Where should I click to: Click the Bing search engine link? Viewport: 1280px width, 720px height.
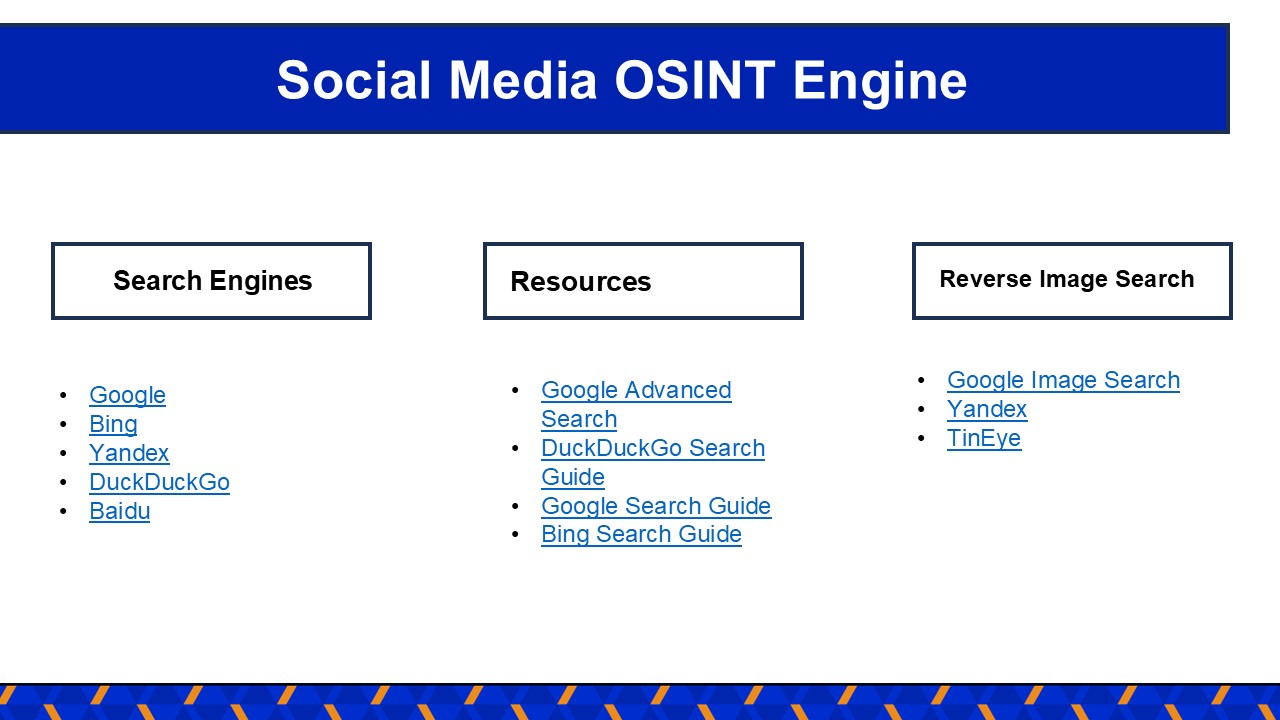coord(113,424)
